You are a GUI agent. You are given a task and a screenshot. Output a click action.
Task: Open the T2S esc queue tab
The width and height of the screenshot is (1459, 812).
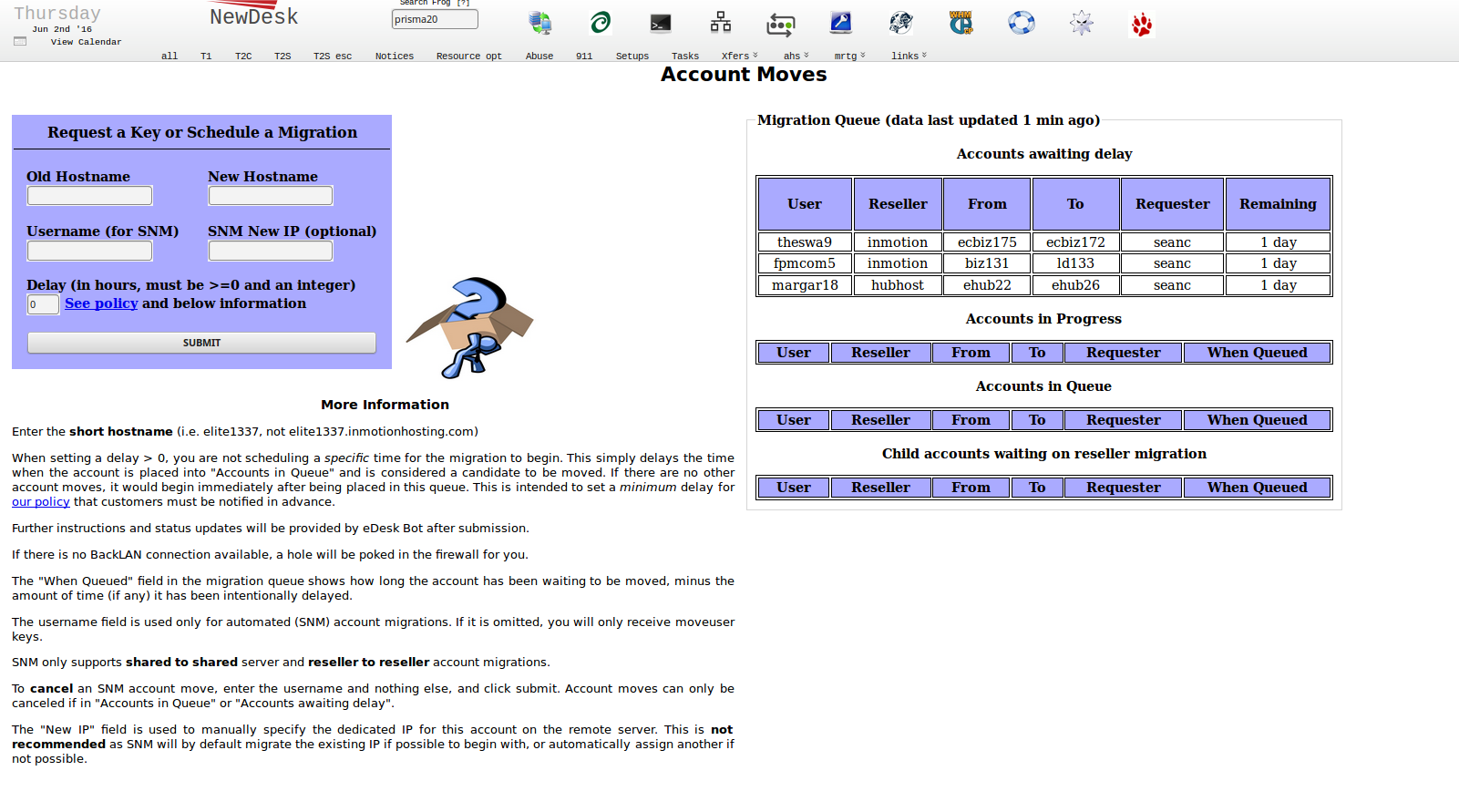(x=332, y=57)
